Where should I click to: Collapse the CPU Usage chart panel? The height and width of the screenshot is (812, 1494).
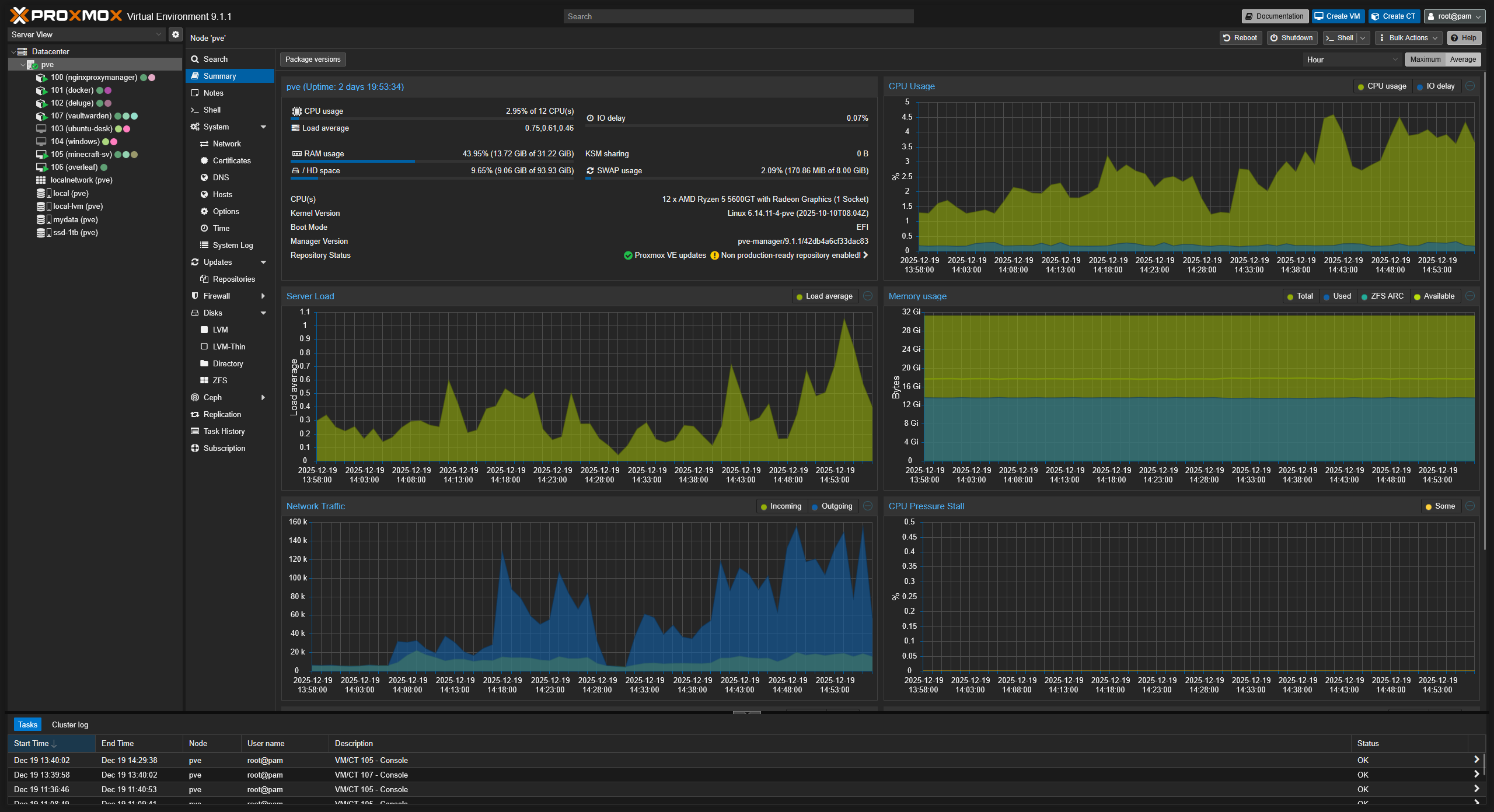(1470, 86)
